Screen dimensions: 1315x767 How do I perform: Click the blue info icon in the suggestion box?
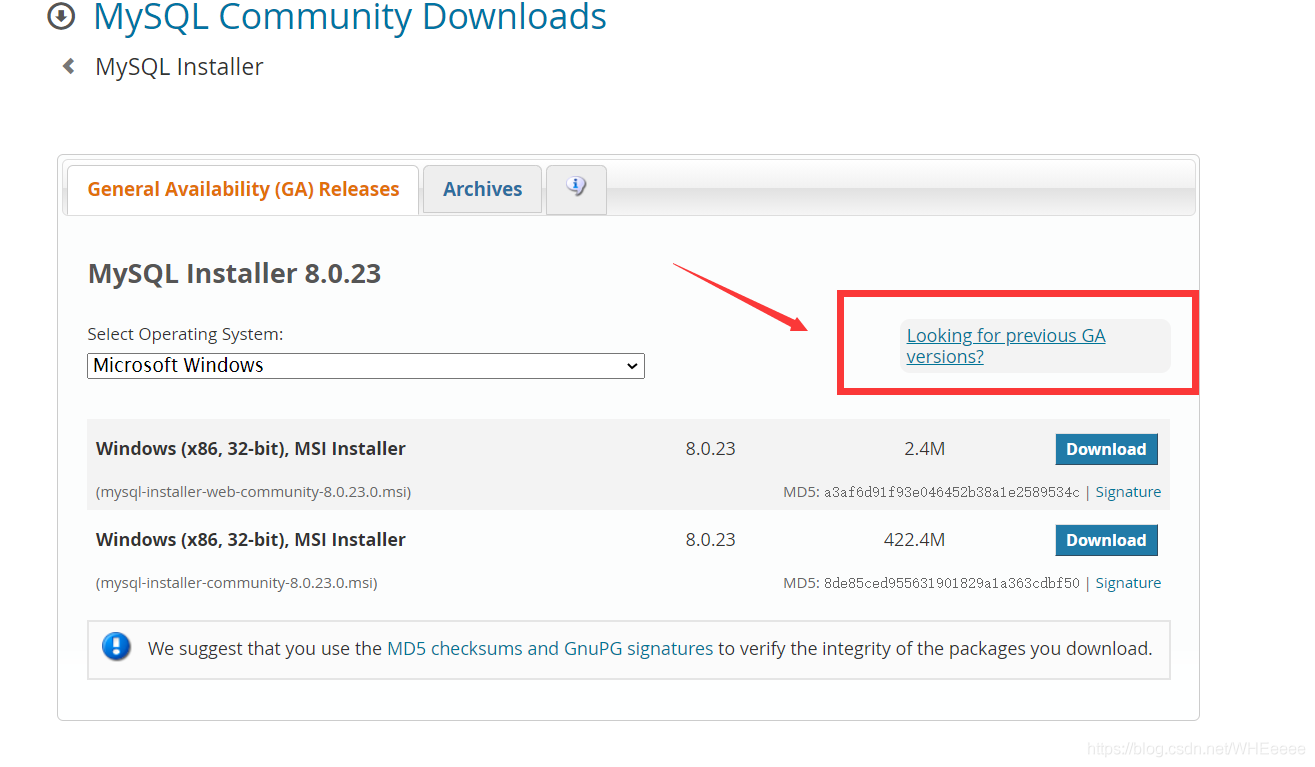[116, 647]
